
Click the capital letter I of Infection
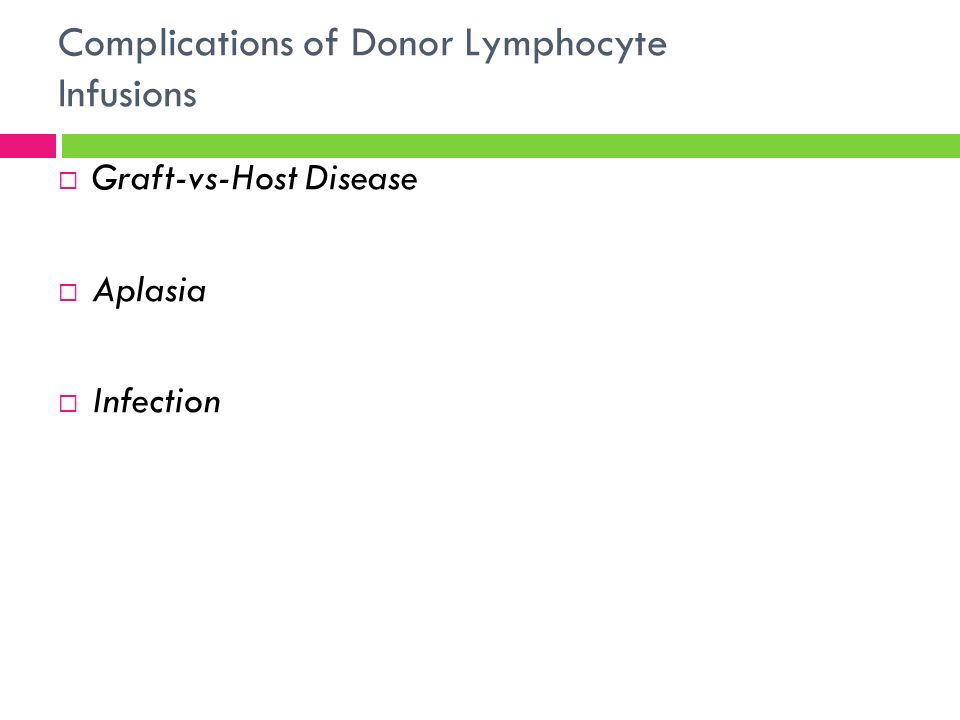[99, 401]
